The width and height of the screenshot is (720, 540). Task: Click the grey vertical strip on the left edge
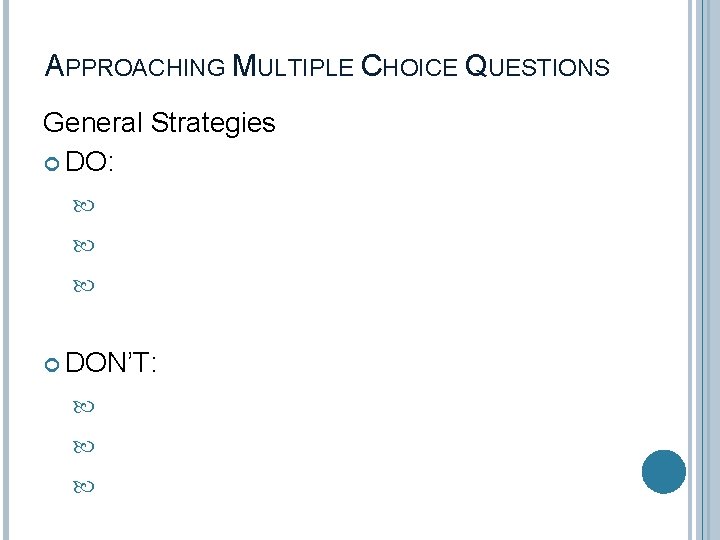[3, 270]
